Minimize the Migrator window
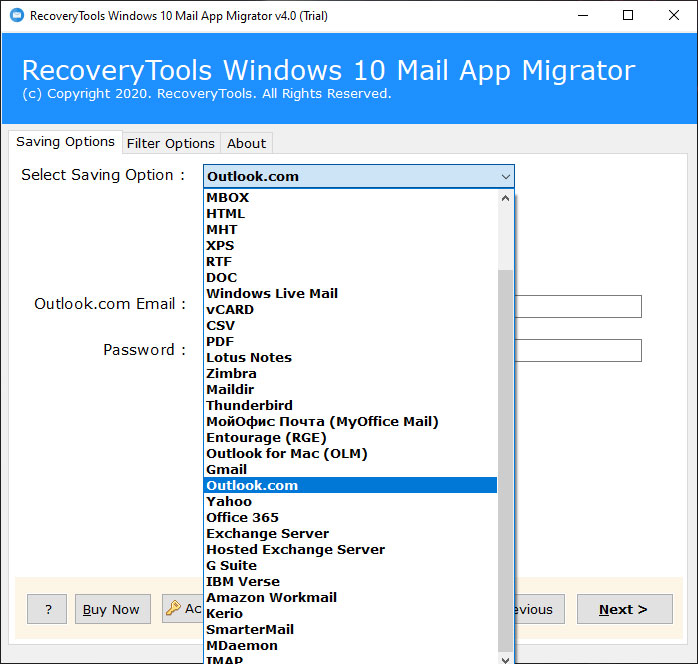Image resolution: width=698 pixels, height=664 pixels. pos(583,16)
